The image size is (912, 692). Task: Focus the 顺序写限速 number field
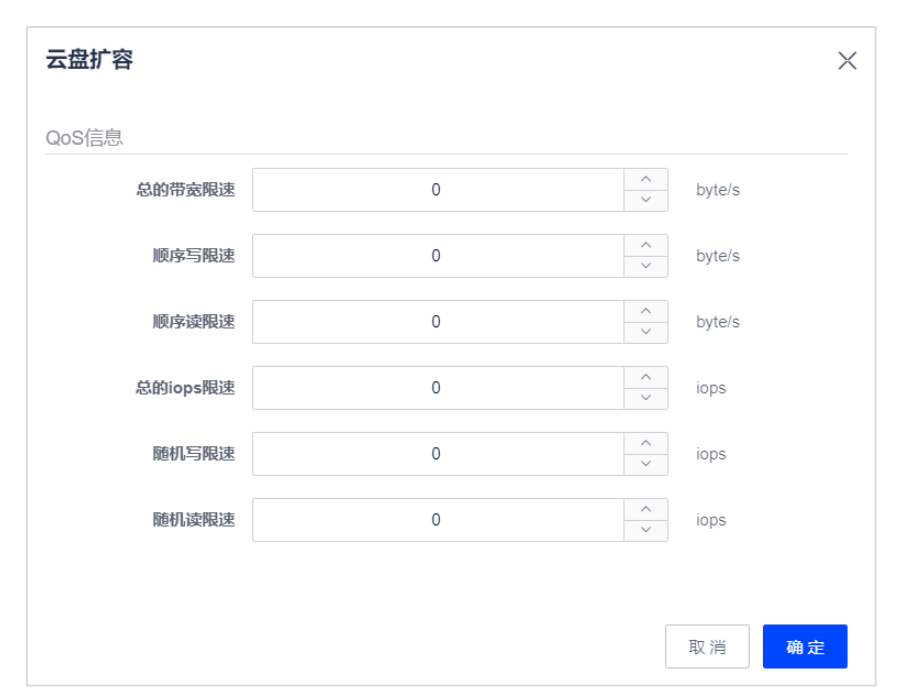pyautogui.click(x=438, y=256)
